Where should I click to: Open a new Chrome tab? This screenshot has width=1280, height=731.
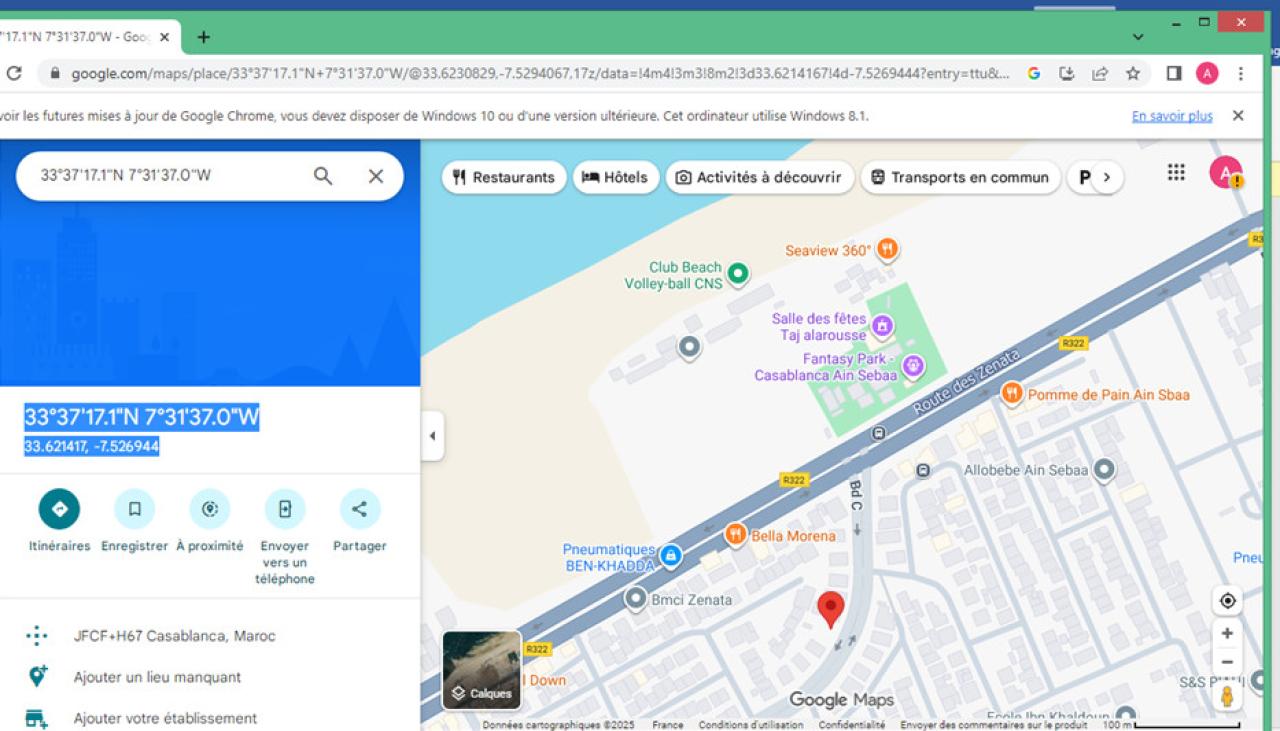pos(204,37)
